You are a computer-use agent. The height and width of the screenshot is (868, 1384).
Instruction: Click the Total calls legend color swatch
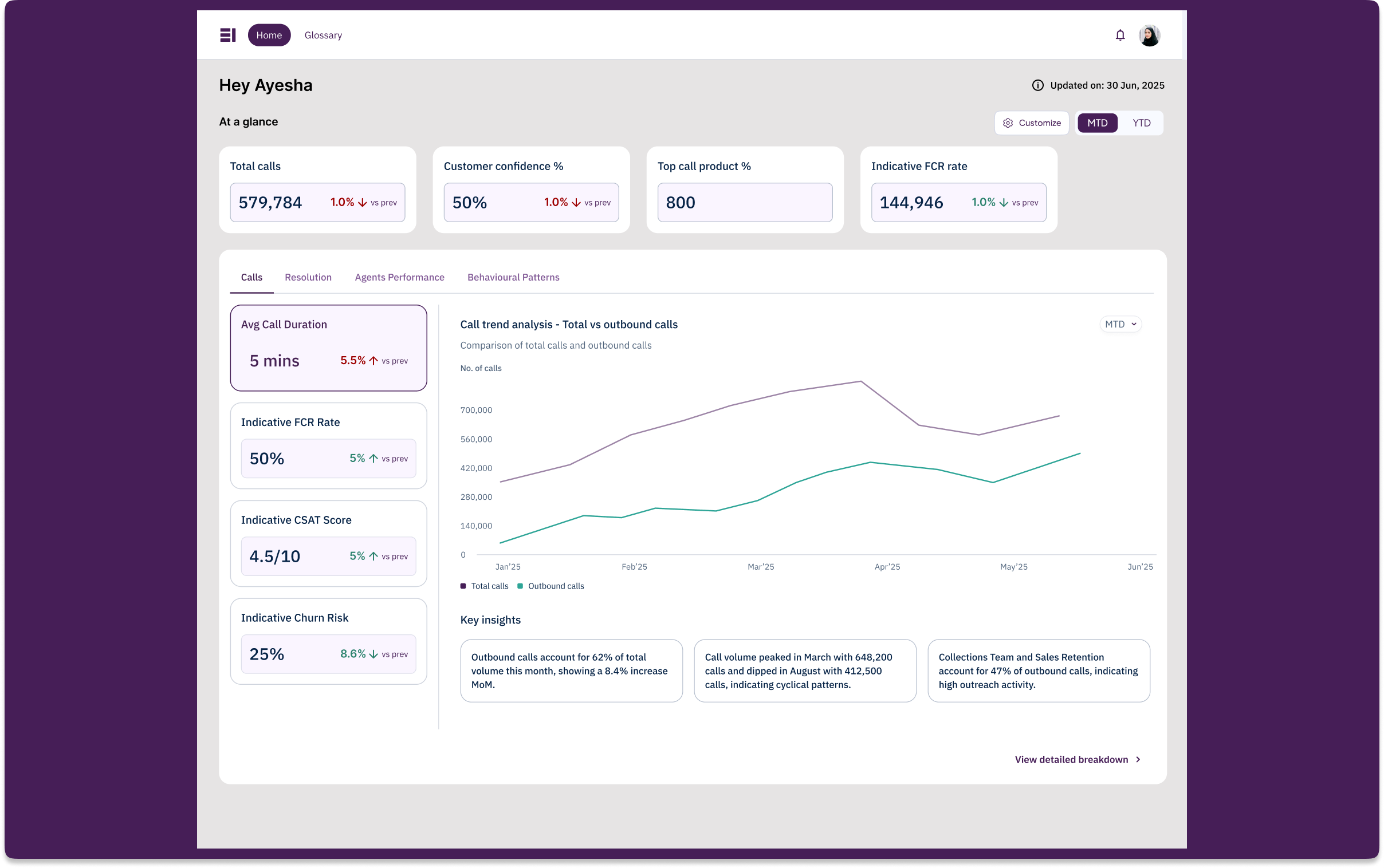(x=463, y=586)
